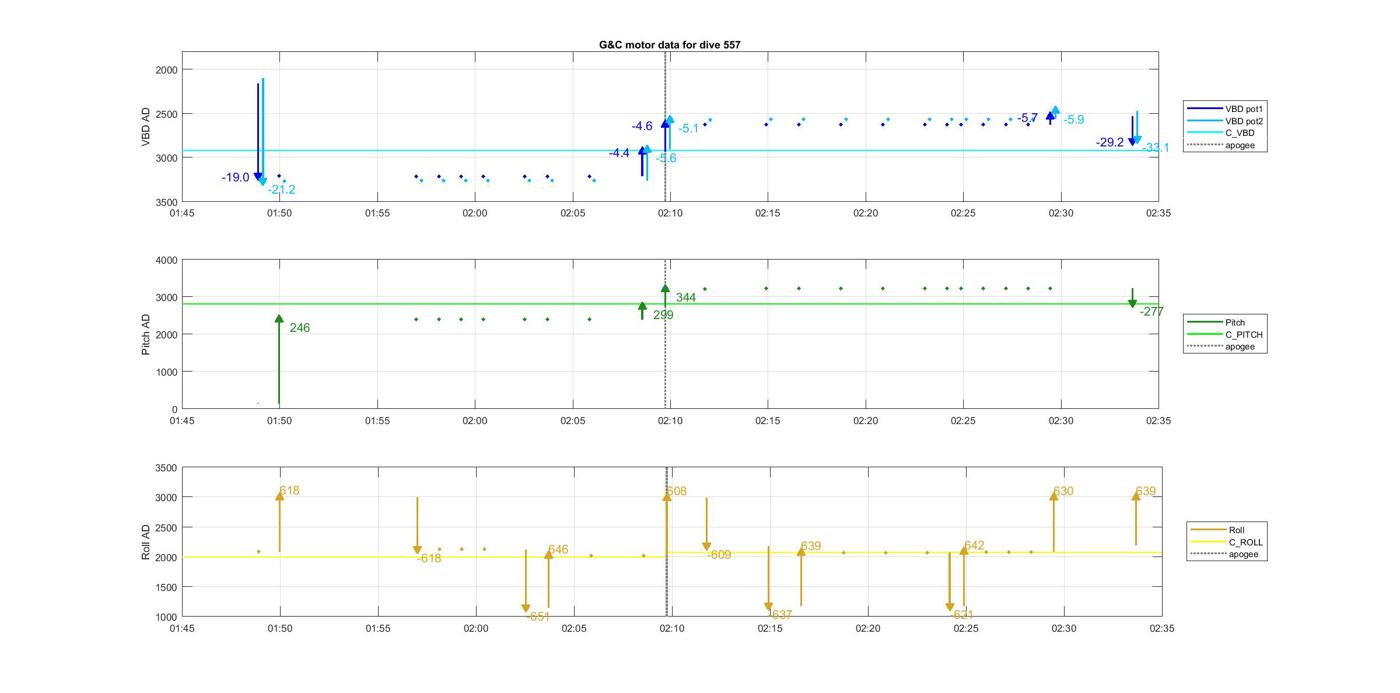Screen dimensions: 1400x693
Task: Click the '-19.0' VBD annotation
Action: pos(235,177)
